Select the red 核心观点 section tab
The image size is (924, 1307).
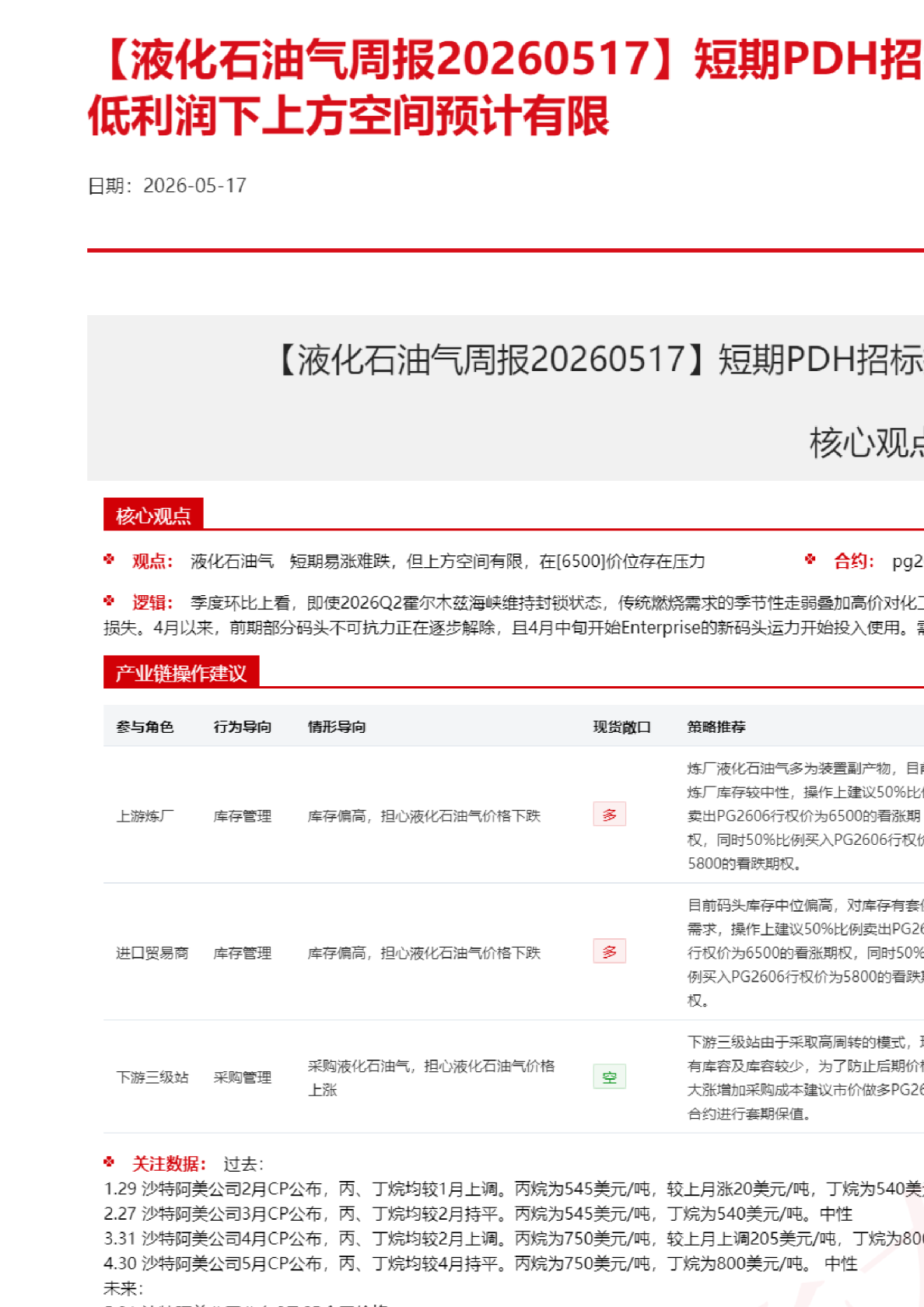[x=153, y=515]
